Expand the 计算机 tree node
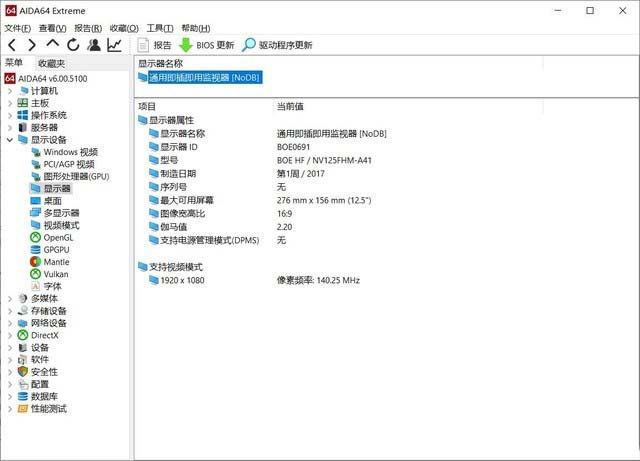Viewport: 640px width, 461px height. pyautogui.click(x=10, y=91)
